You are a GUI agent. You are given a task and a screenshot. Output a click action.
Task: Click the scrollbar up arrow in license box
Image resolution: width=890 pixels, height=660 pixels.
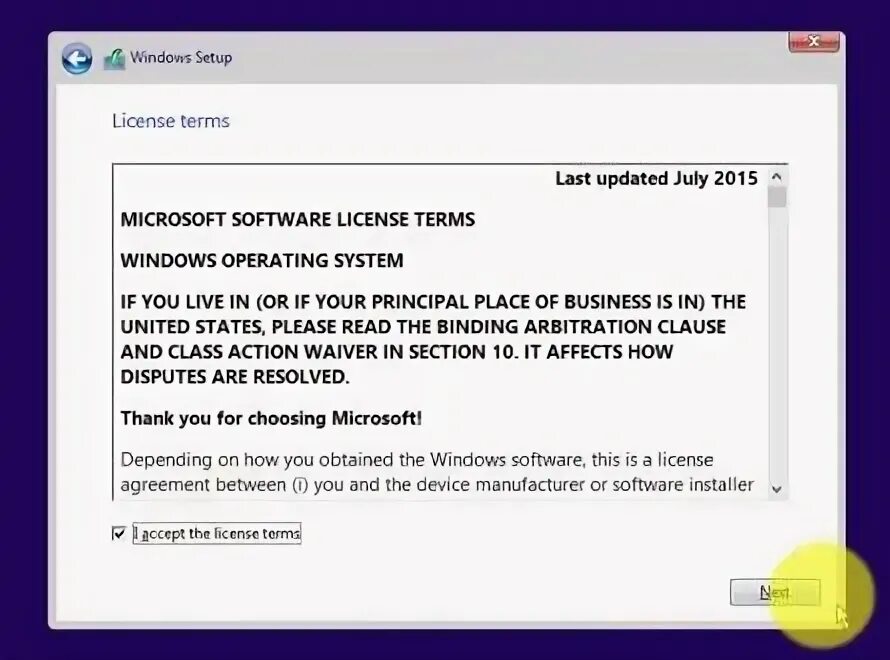[x=777, y=177]
